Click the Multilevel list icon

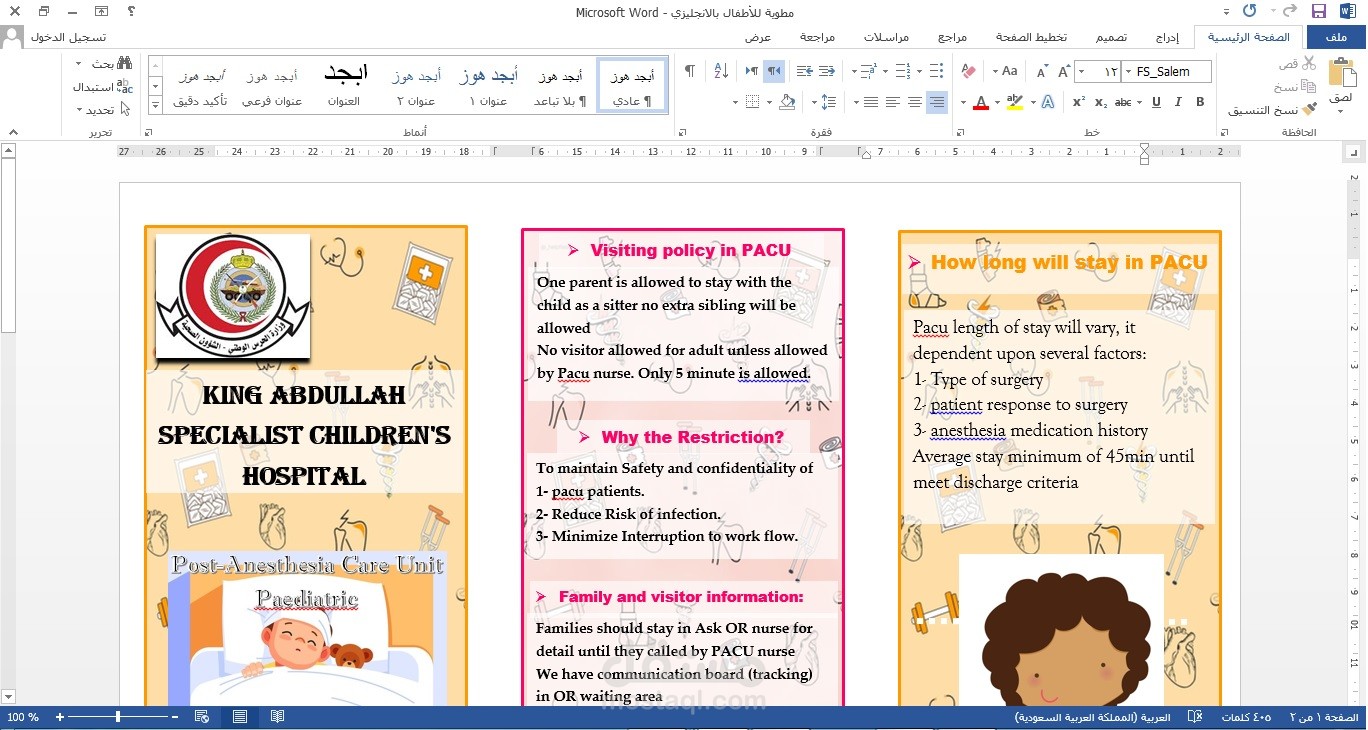point(869,71)
